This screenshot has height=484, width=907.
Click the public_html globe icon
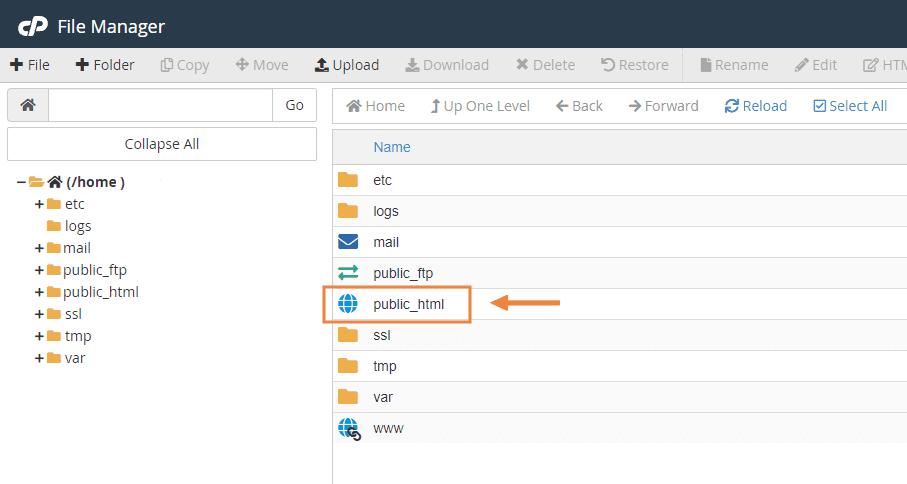point(347,304)
